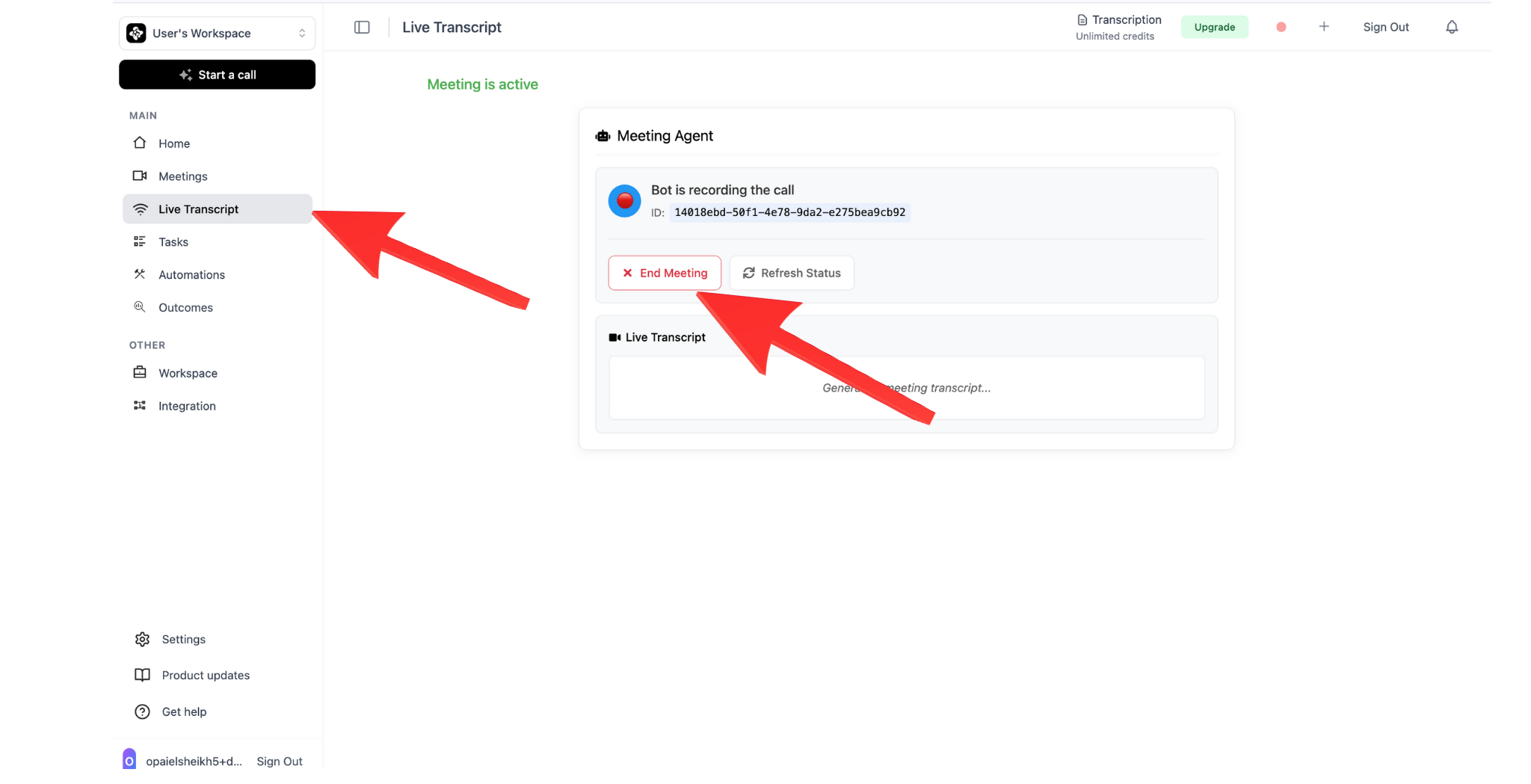Click the notification bell icon
The image size is (1531, 784).
click(1452, 27)
